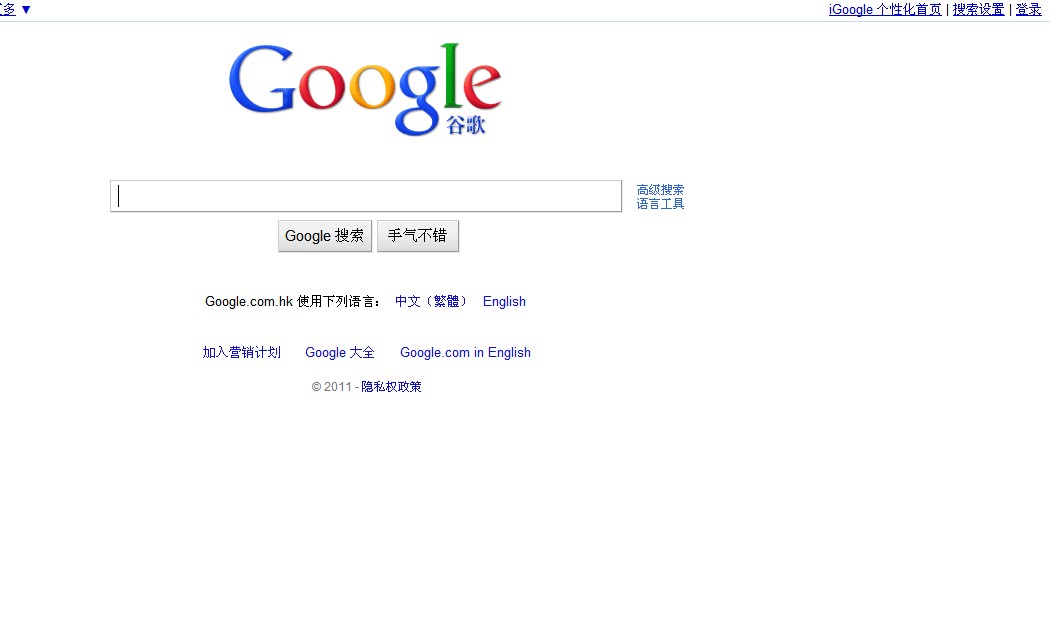
Task: Switch page language to English
Action: [504, 301]
